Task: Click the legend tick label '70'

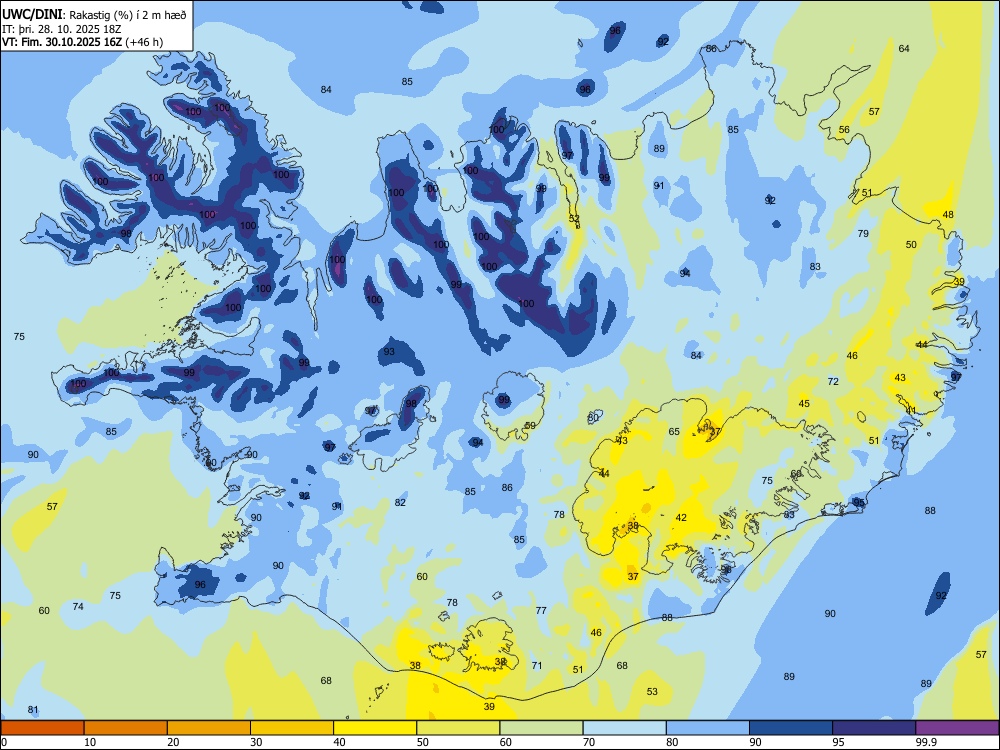Action: [x=589, y=742]
